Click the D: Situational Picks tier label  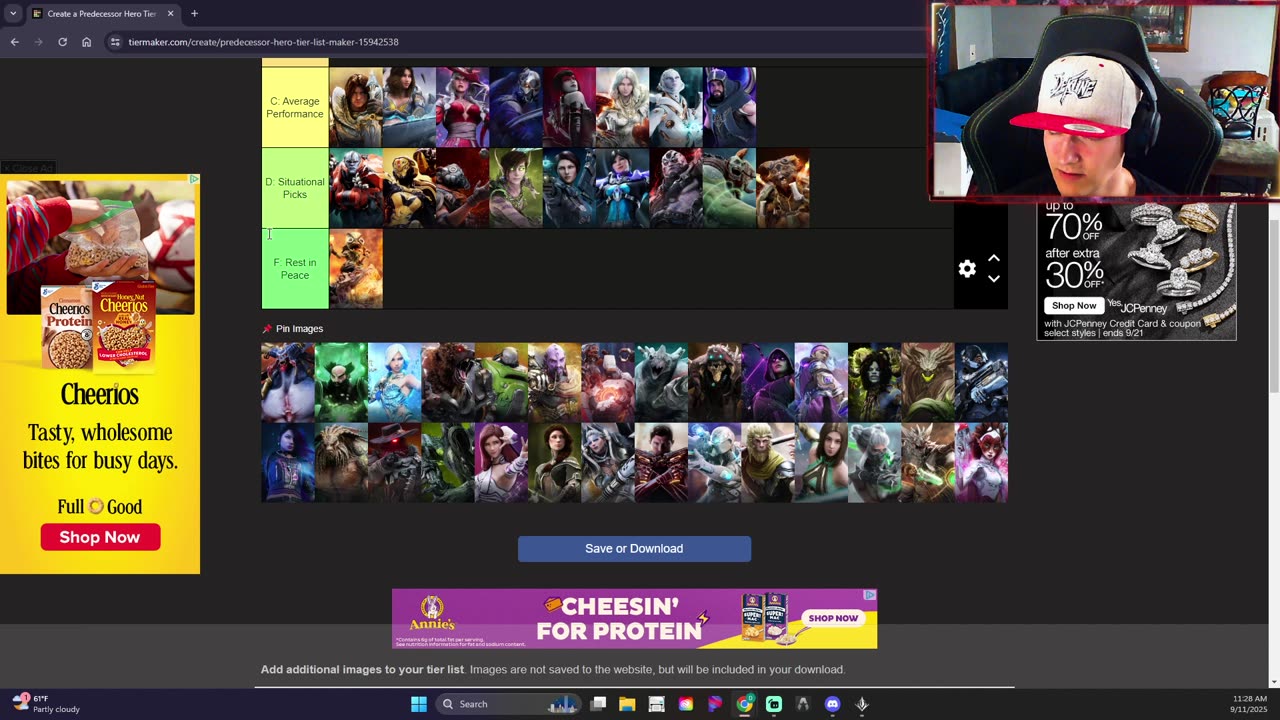pos(295,188)
